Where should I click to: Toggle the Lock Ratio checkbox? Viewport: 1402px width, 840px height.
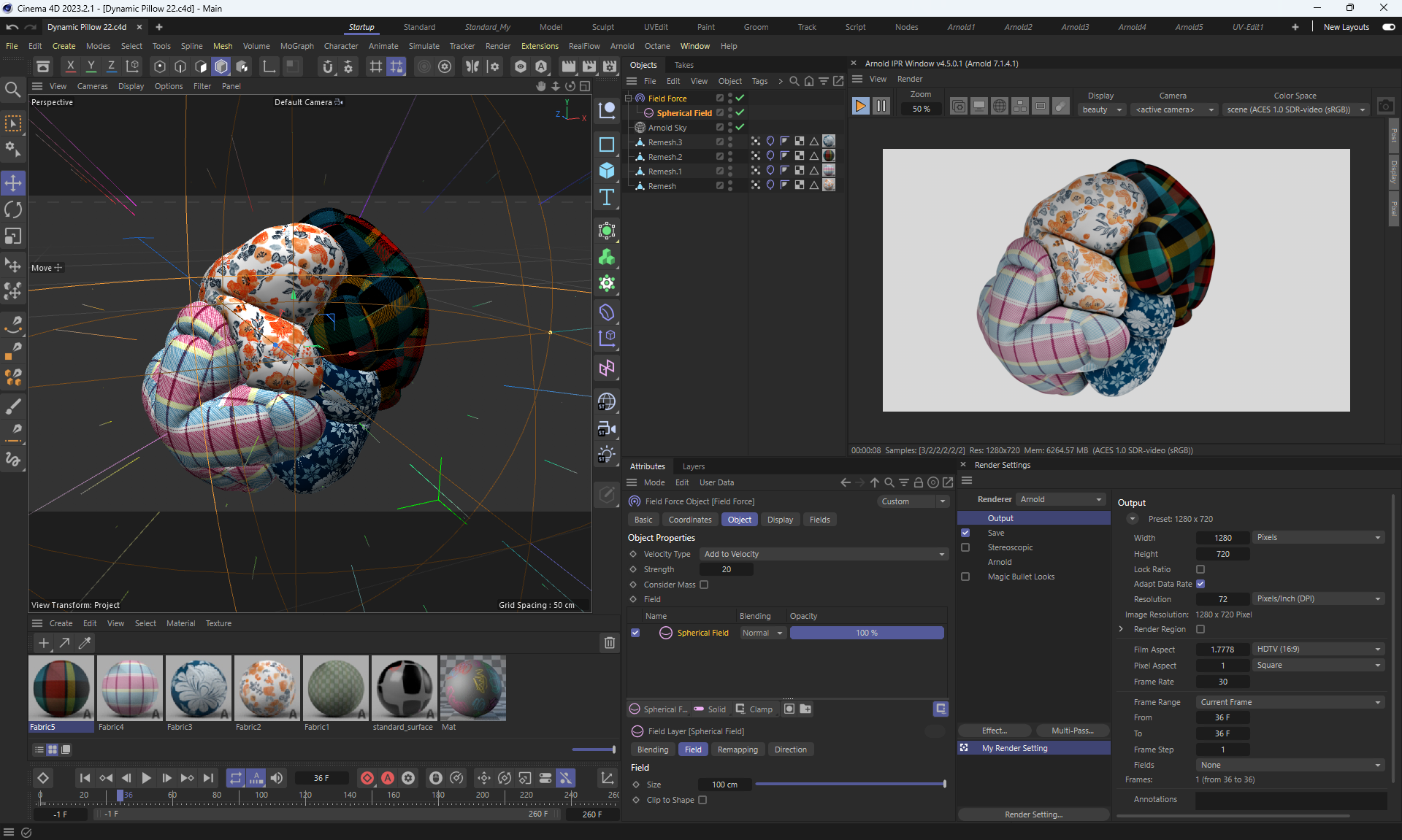[x=1200, y=569]
